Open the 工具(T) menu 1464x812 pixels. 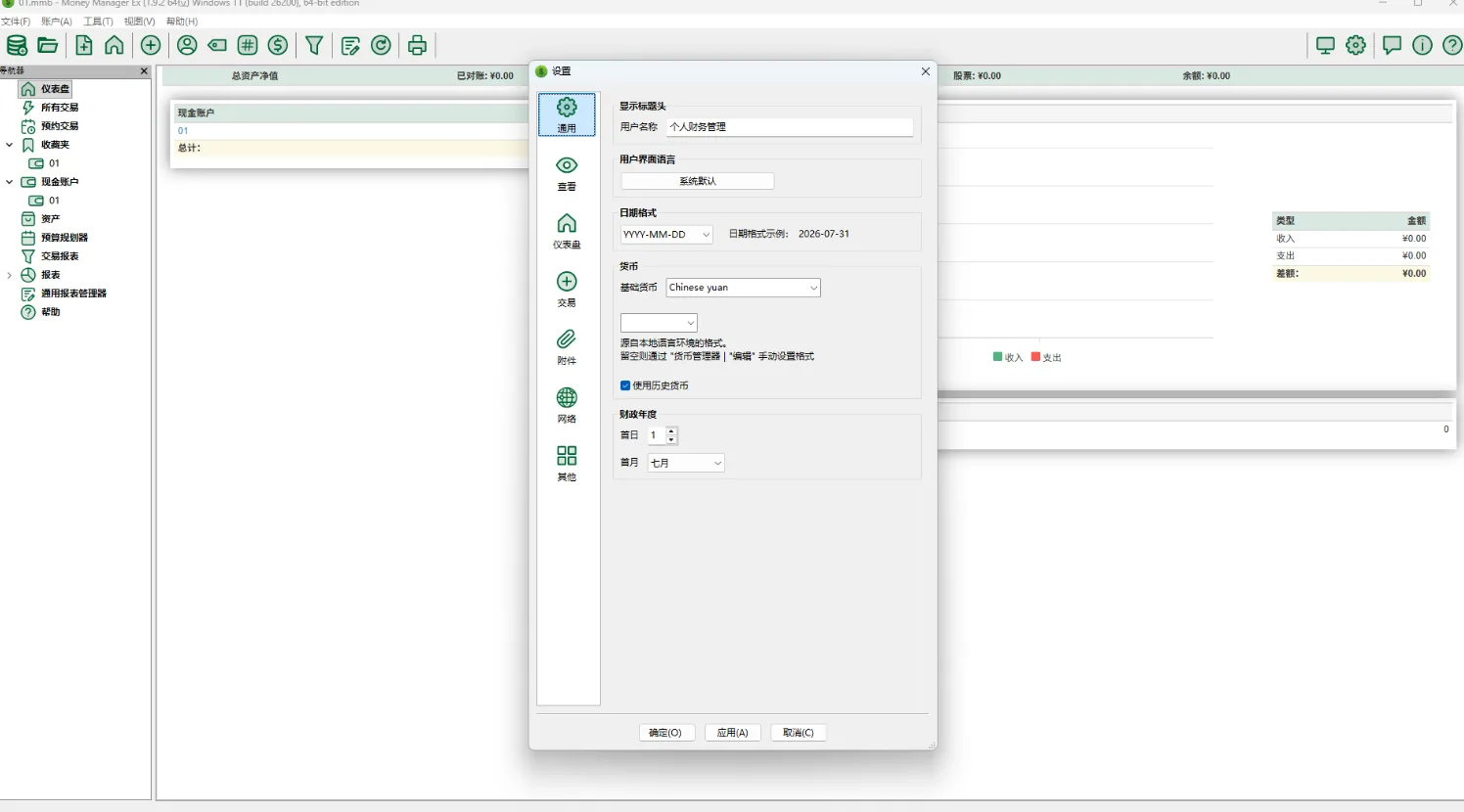coord(98,22)
